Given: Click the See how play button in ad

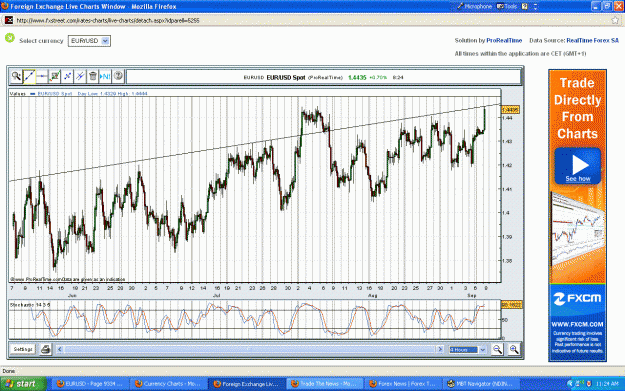Looking at the screenshot, I should [x=578, y=166].
